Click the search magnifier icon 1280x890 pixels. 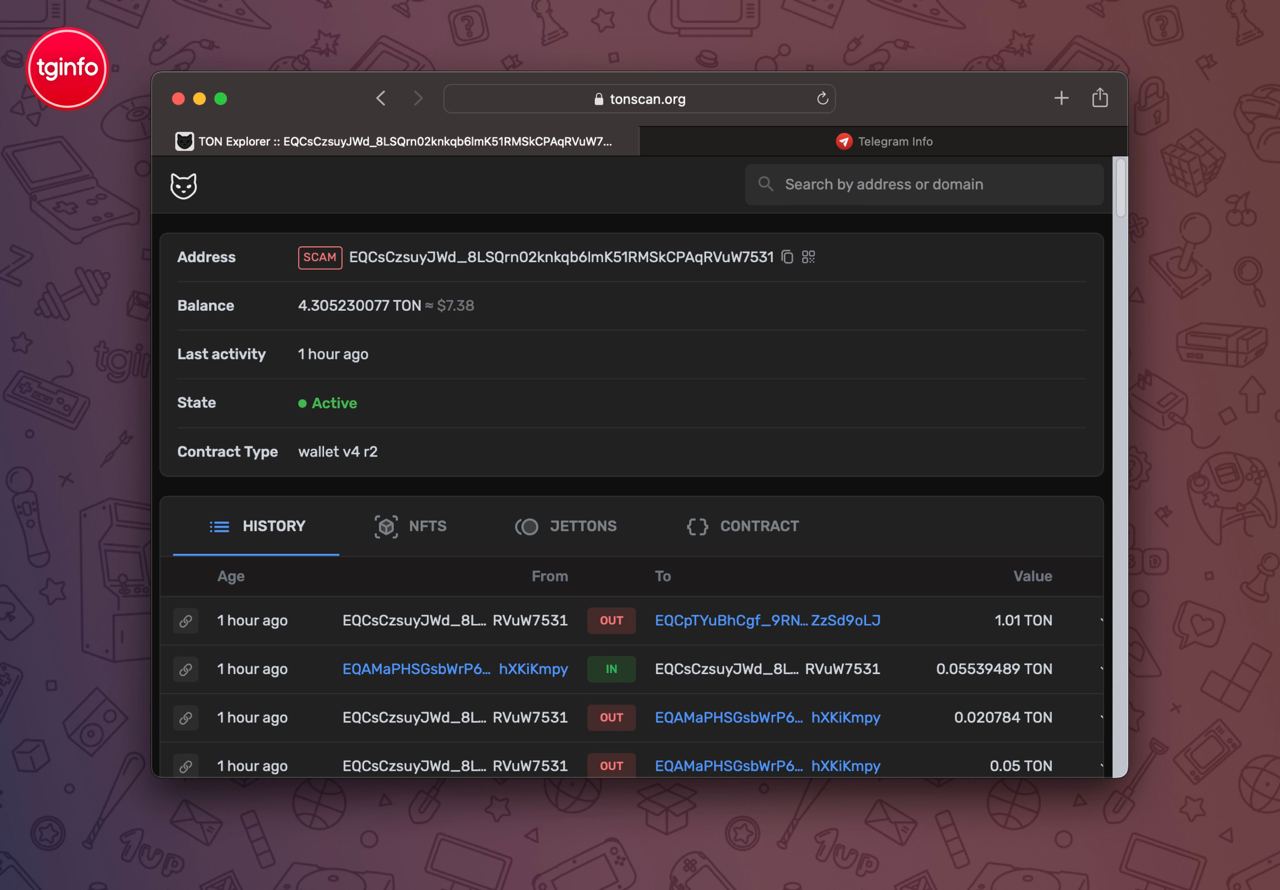coord(766,184)
